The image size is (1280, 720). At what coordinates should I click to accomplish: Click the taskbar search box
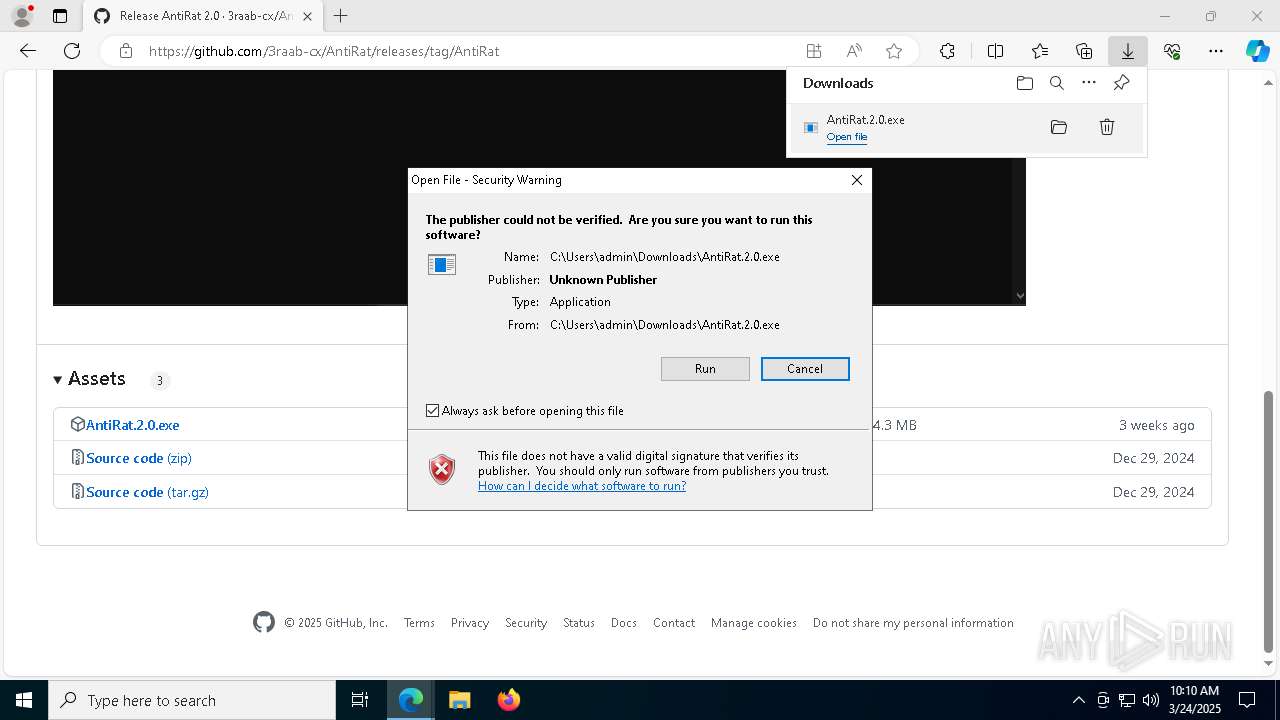pos(192,700)
